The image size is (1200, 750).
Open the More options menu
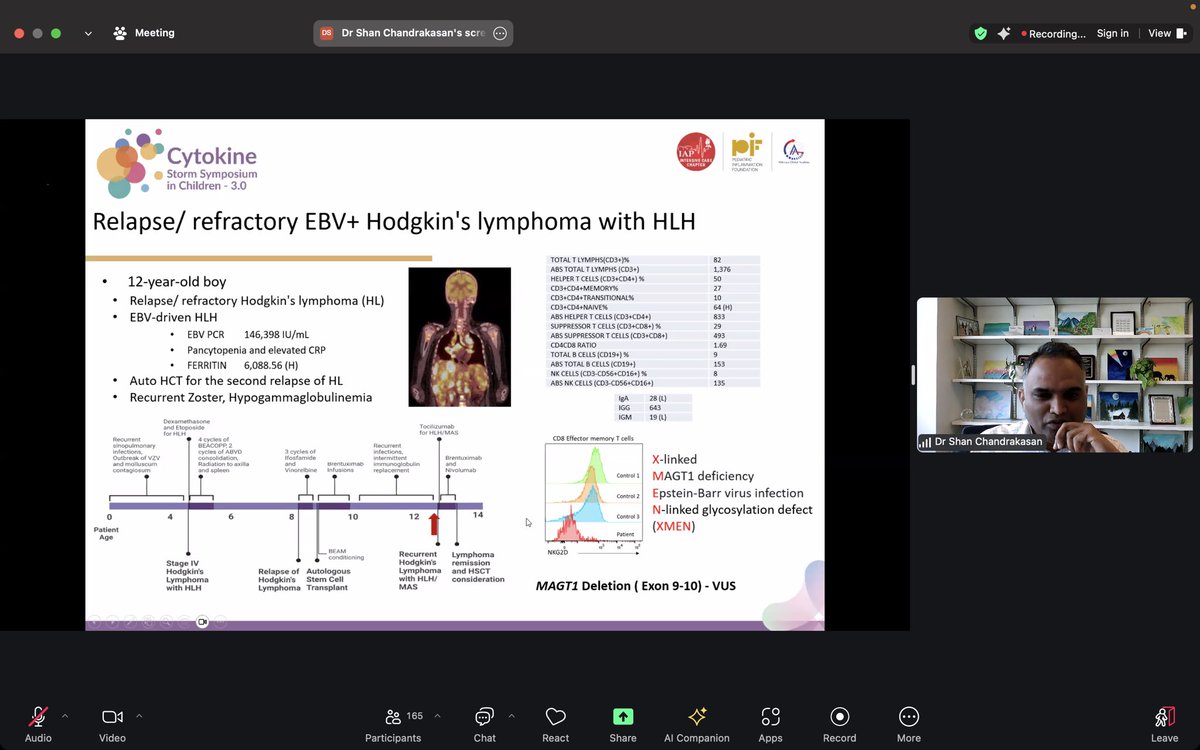[909, 725]
